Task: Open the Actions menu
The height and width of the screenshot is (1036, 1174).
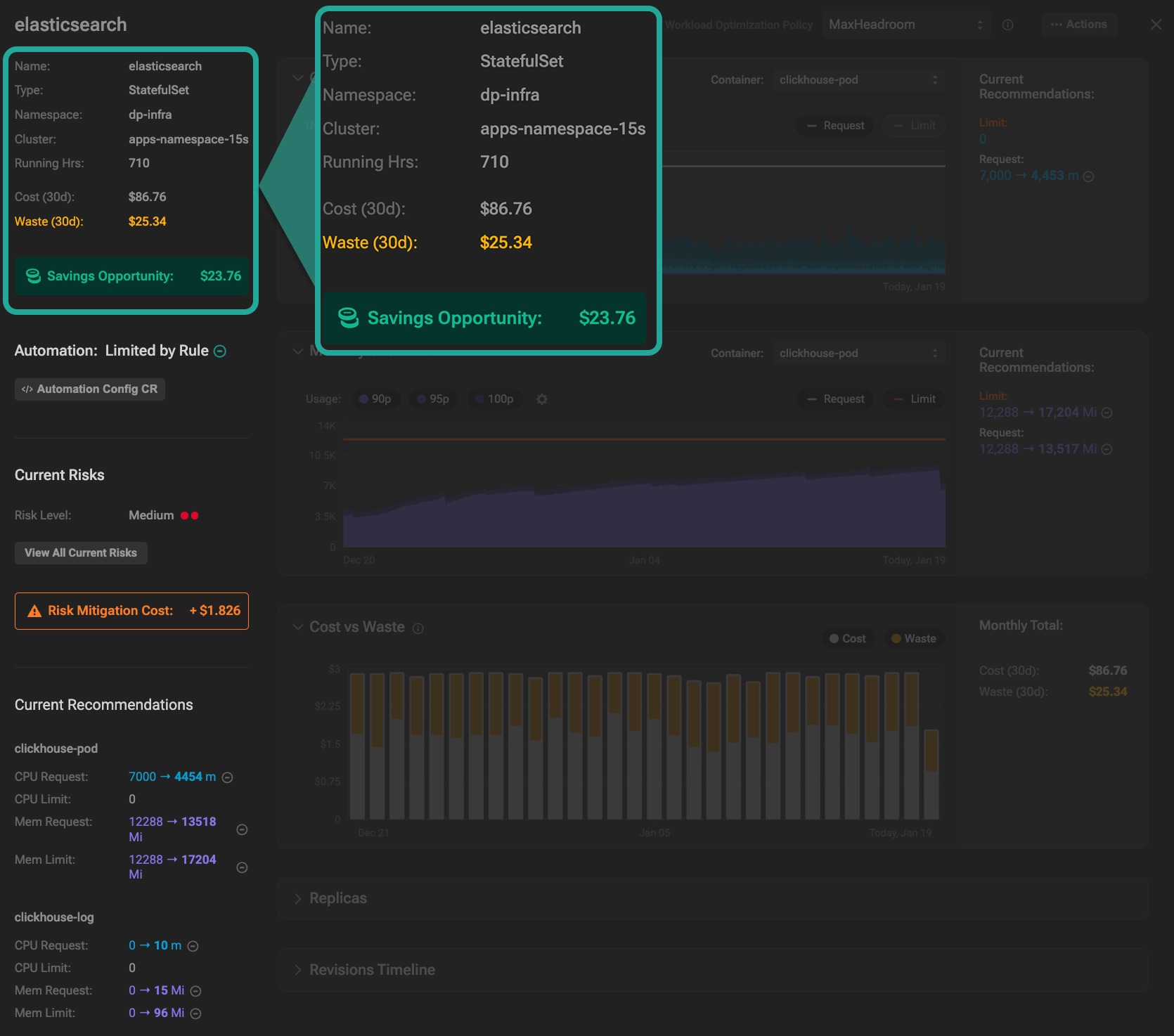Action: pos(1079,25)
